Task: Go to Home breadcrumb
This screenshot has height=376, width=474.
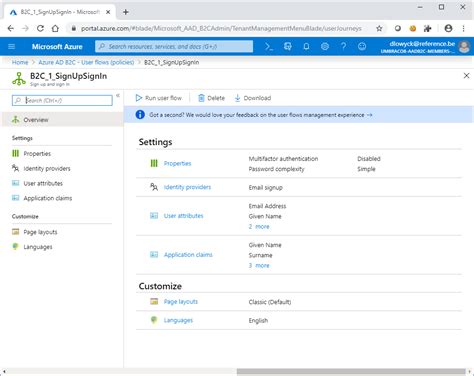Action: click(x=20, y=62)
